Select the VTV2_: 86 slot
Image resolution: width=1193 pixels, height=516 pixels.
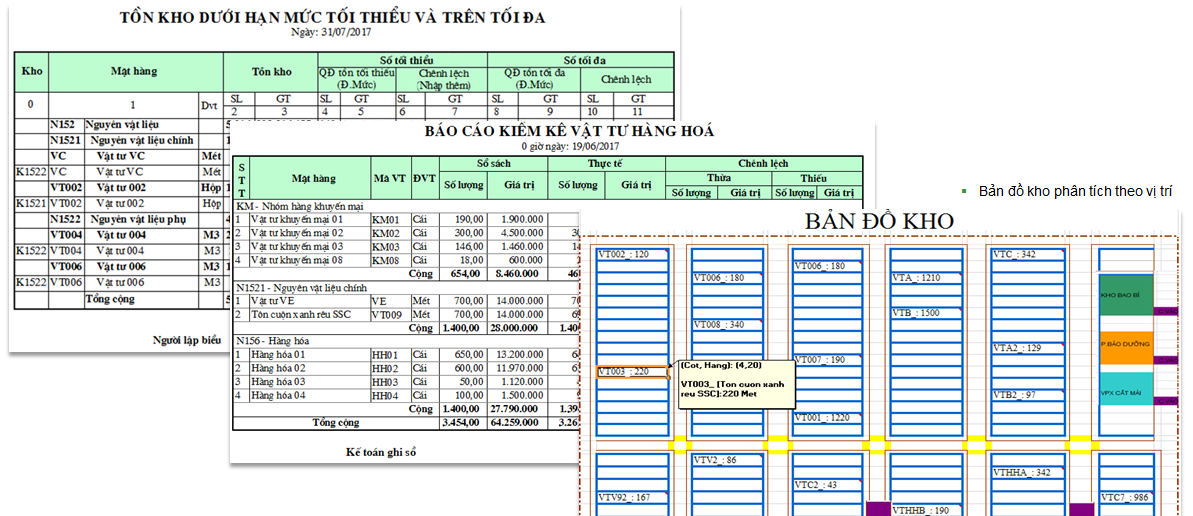[729, 460]
